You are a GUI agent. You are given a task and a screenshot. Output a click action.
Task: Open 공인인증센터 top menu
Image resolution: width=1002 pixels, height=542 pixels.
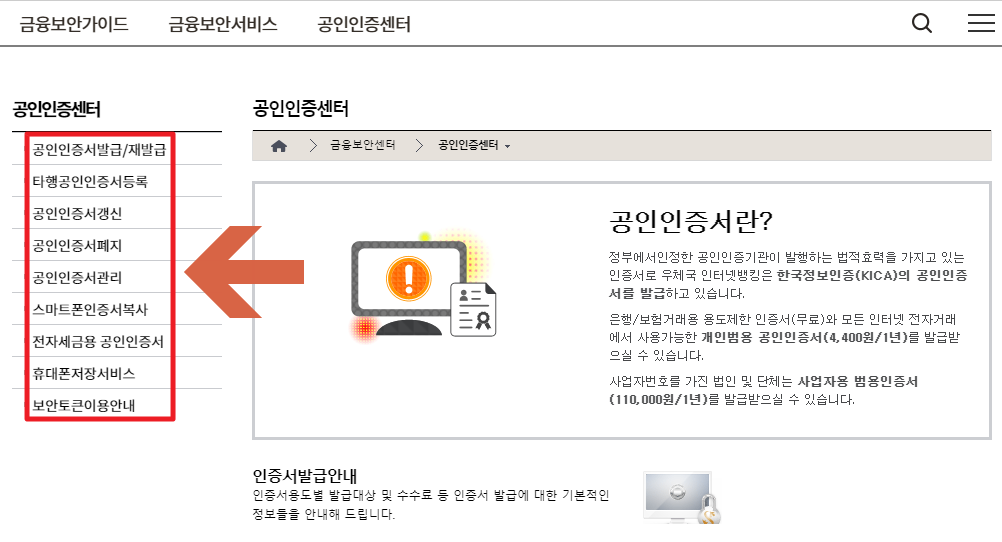coord(364,24)
